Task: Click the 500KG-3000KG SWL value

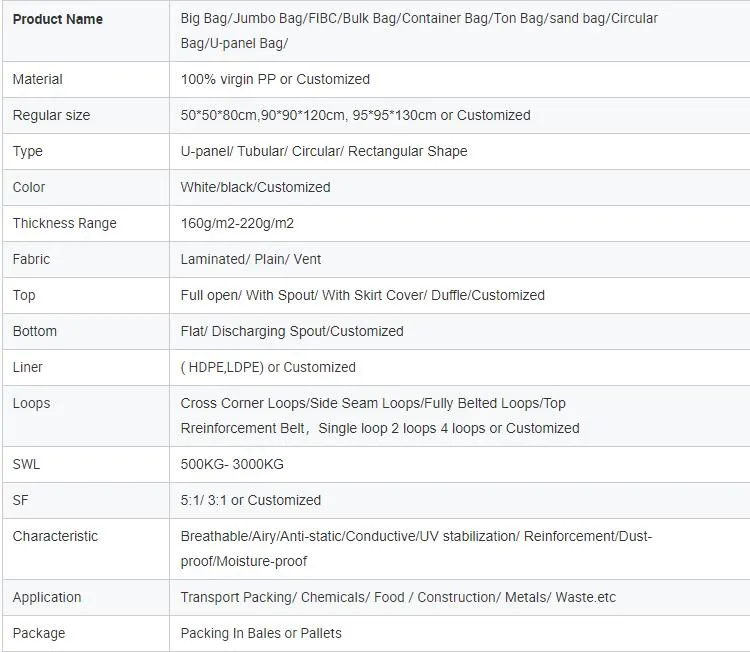Action: (x=232, y=464)
